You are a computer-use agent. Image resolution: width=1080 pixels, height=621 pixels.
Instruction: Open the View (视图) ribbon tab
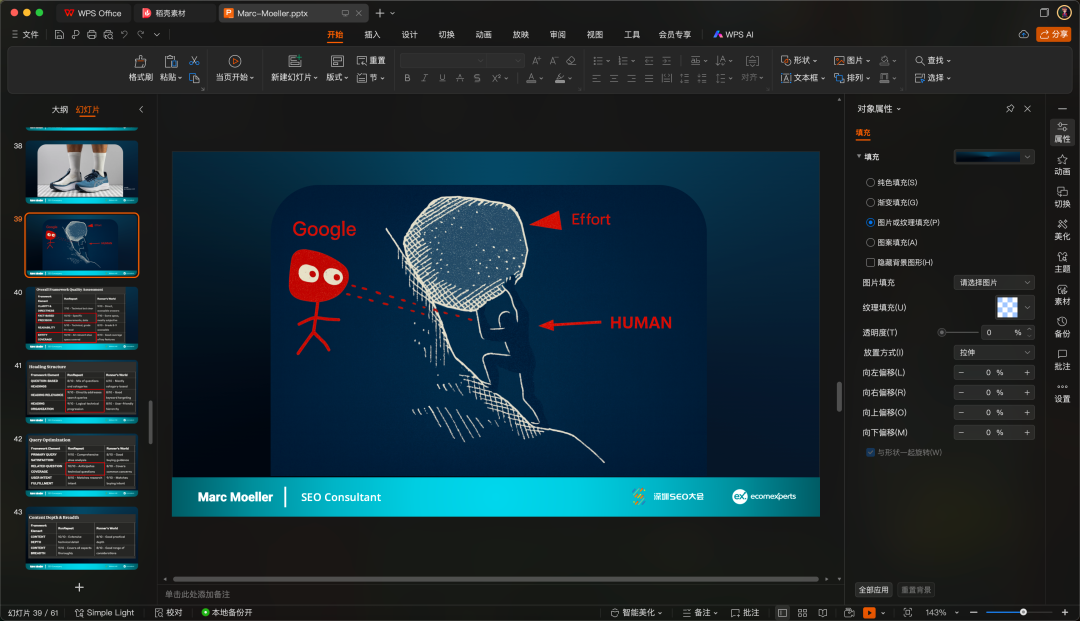tap(594, 34)
